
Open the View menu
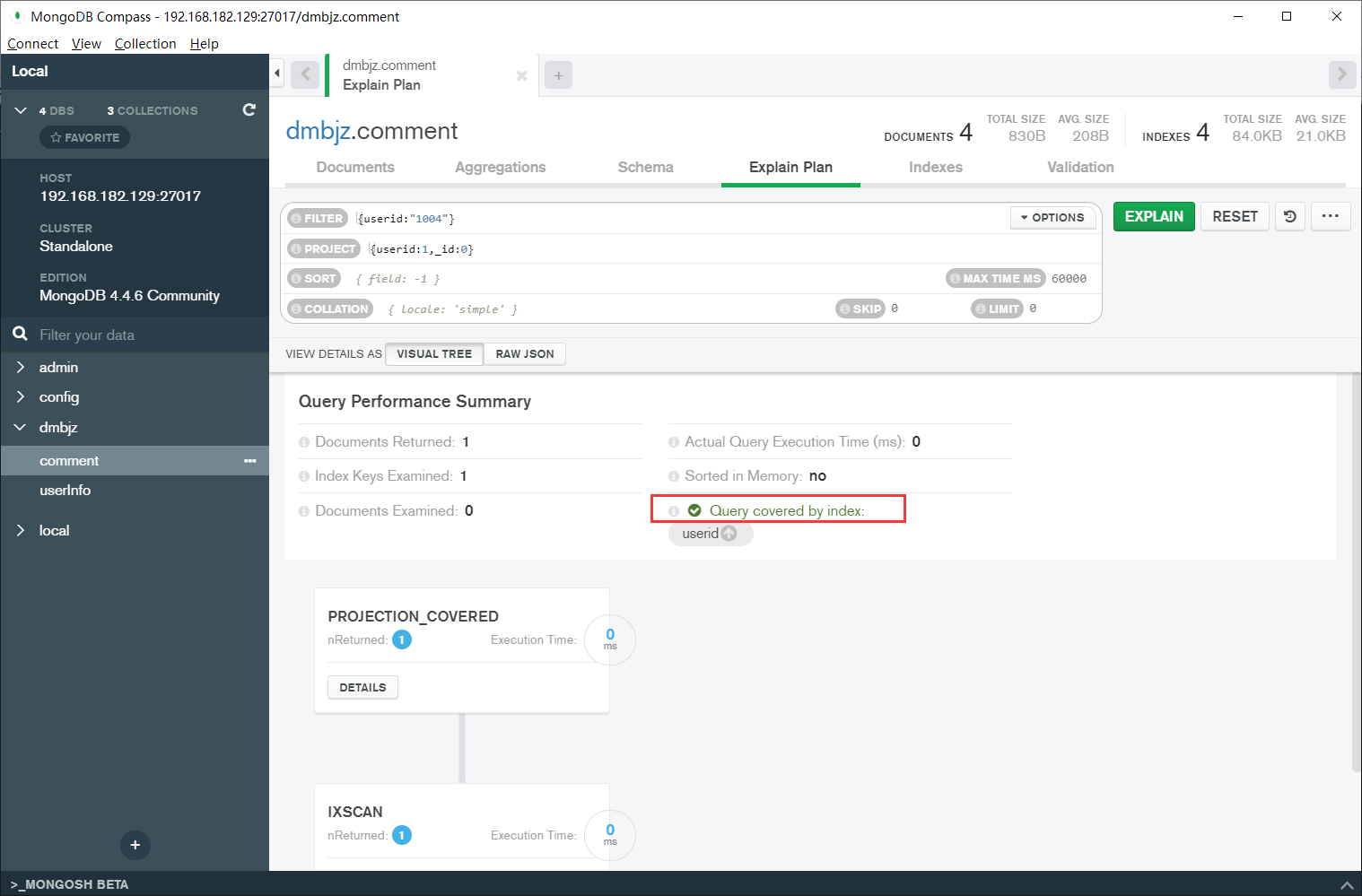click(x=86, y=43)
